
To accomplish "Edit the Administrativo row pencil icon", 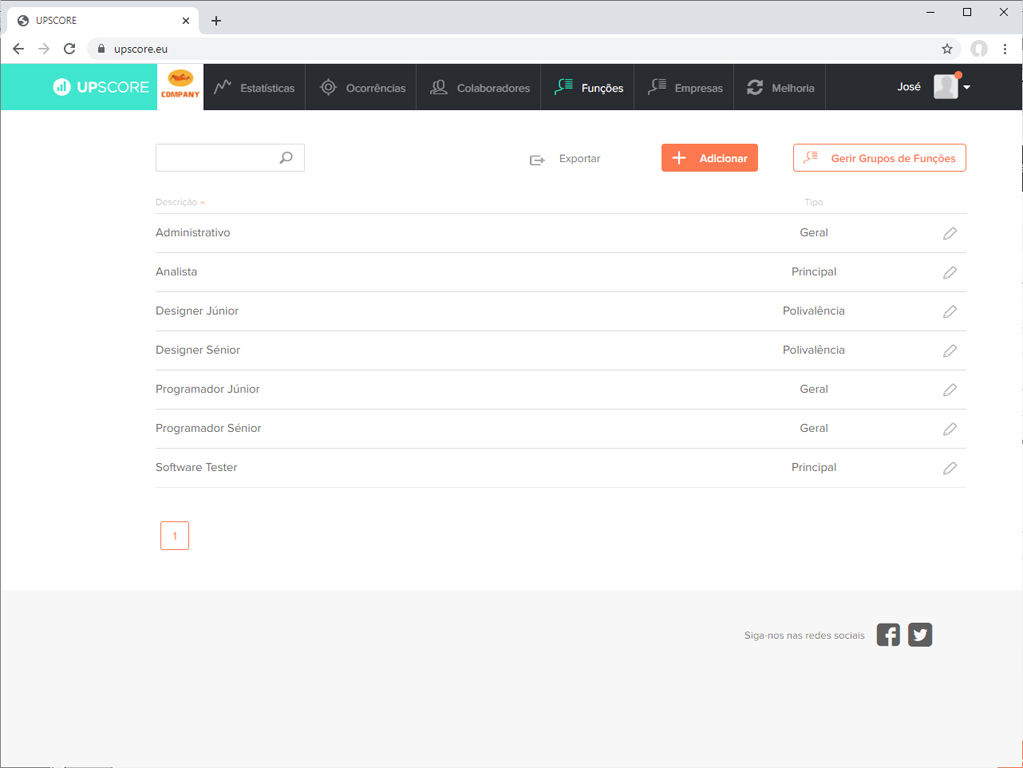I will click(x=950, y=233).
